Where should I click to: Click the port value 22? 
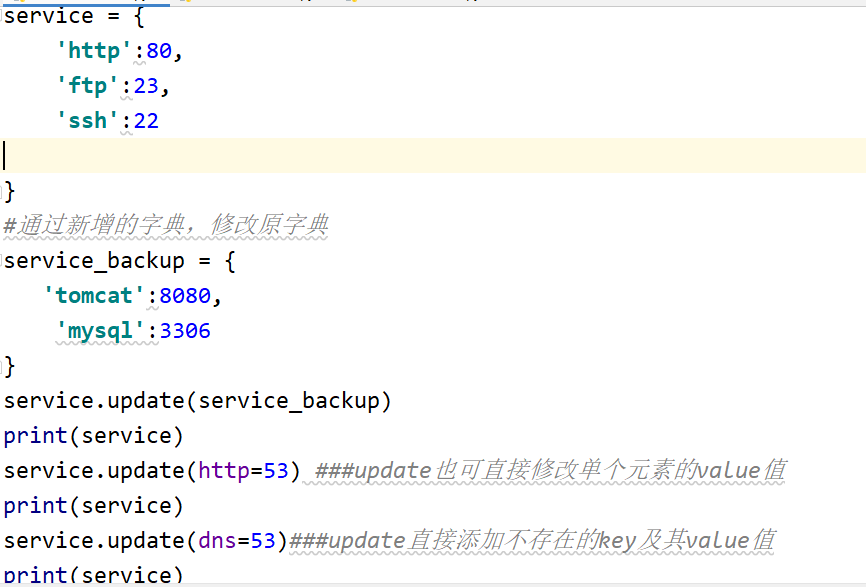146,121
